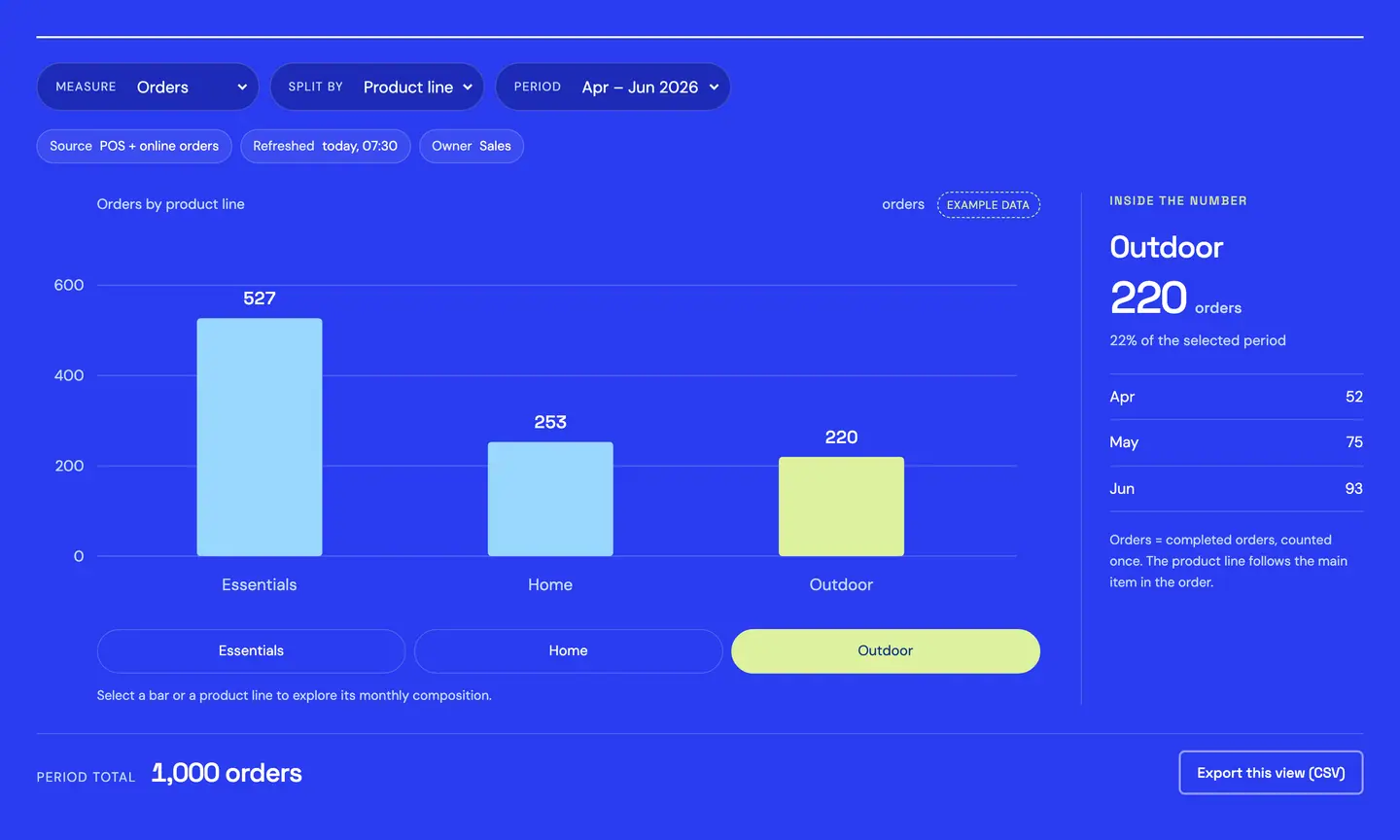
Task: Click the May row showing 75
Action: click(1237, 442)
